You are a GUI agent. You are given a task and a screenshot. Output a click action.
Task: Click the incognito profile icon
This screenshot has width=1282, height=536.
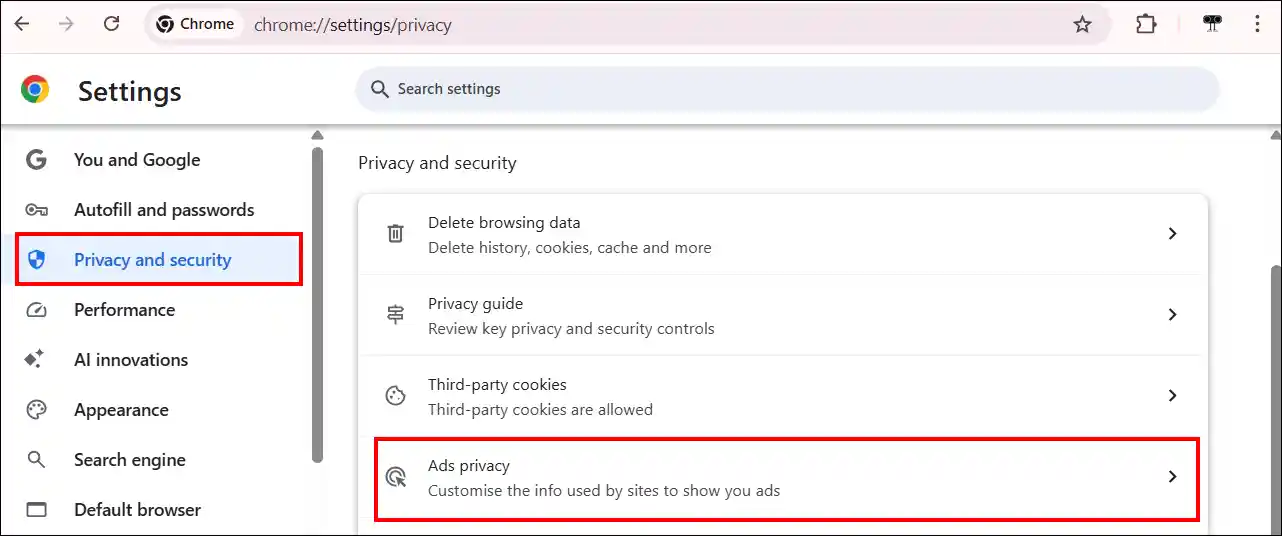(1212, 25)
